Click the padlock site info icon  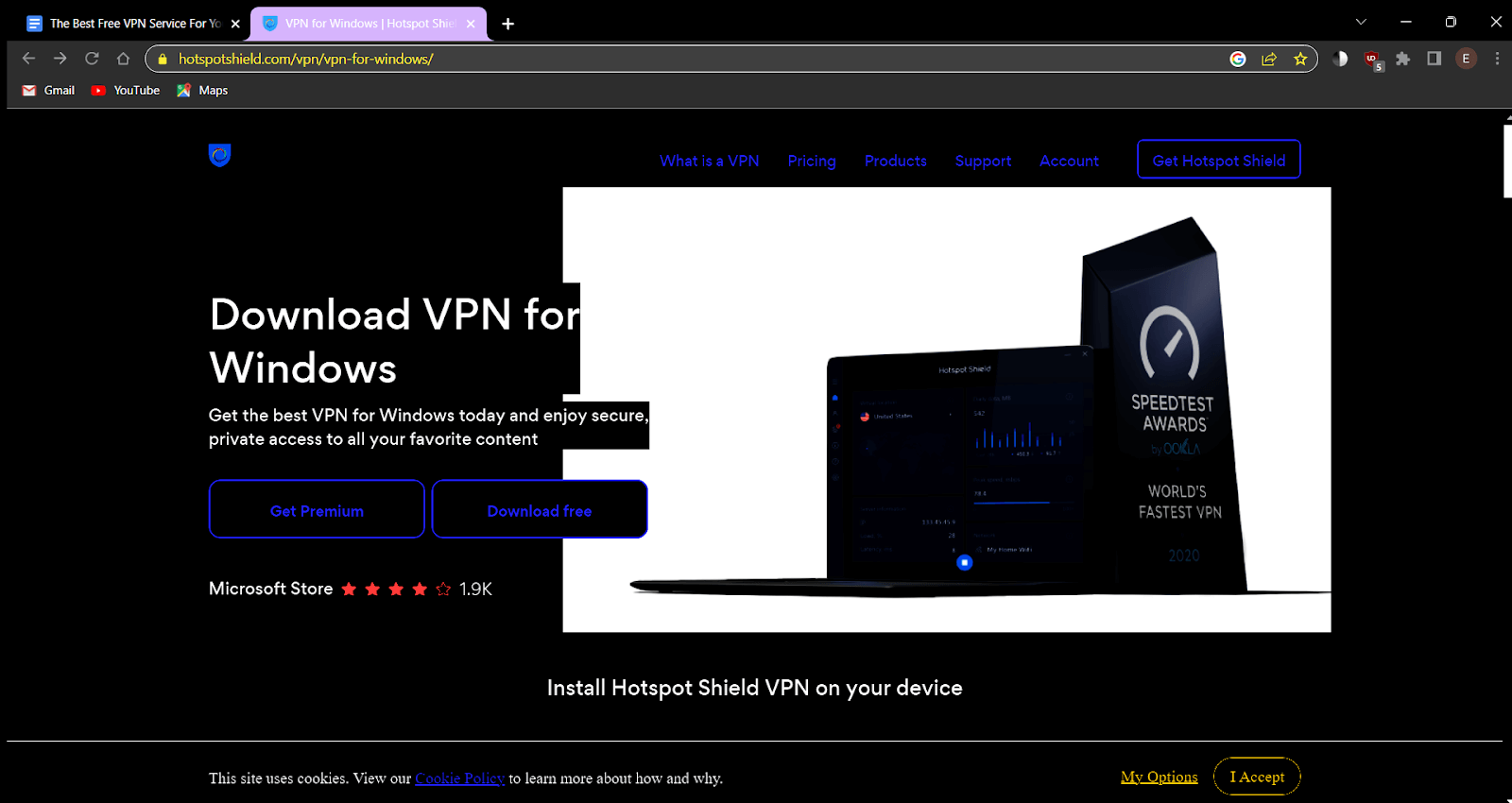(x=163, y=59)
